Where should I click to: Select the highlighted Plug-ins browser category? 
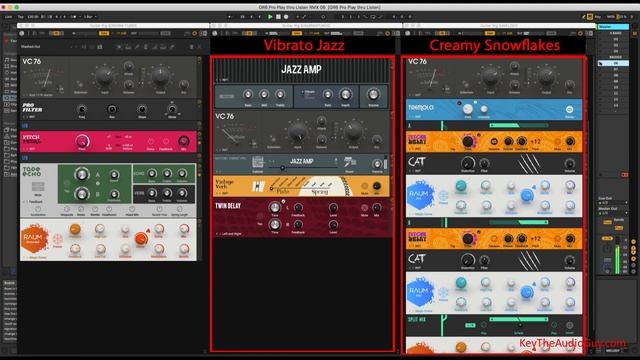11,98
